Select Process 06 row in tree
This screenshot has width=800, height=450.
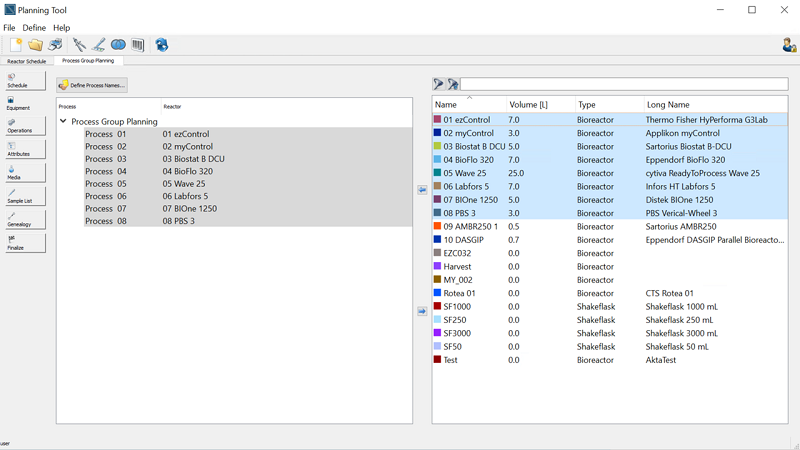point(248,196)
